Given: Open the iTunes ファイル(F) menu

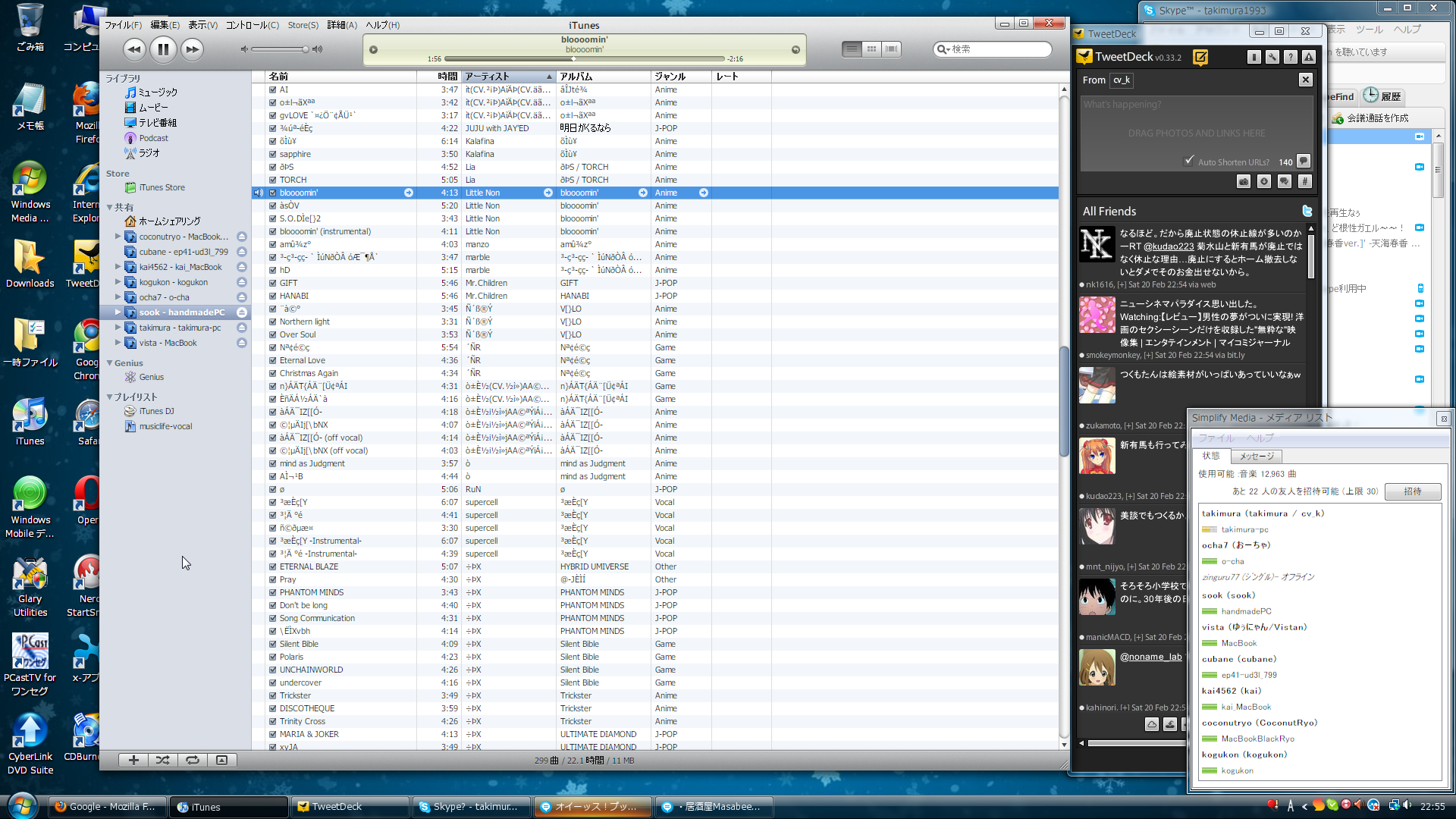Looking at the screenshot, I should [123, 25].
